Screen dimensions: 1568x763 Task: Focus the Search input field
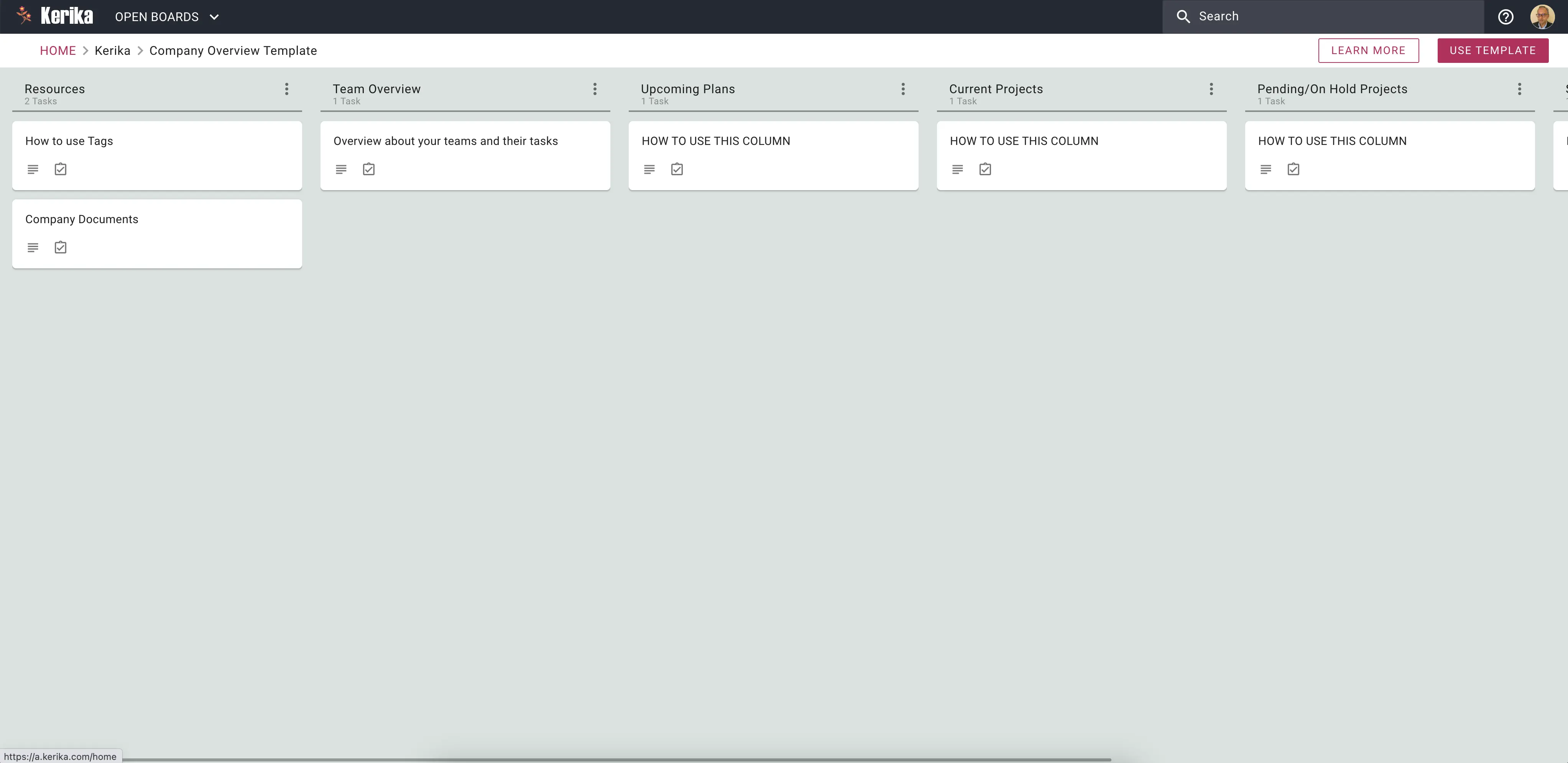[x=1333, y=17]
